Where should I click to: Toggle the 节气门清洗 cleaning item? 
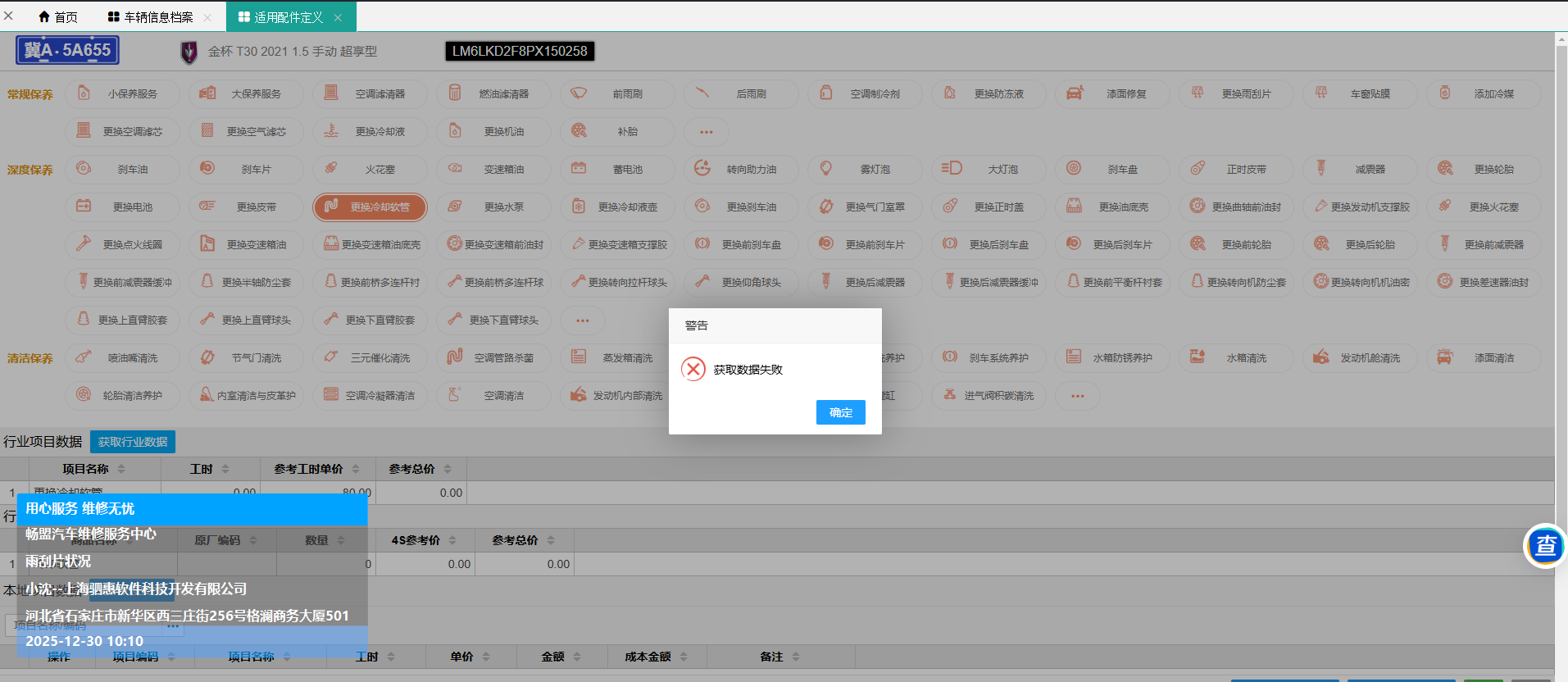click(x=246, y=358)
